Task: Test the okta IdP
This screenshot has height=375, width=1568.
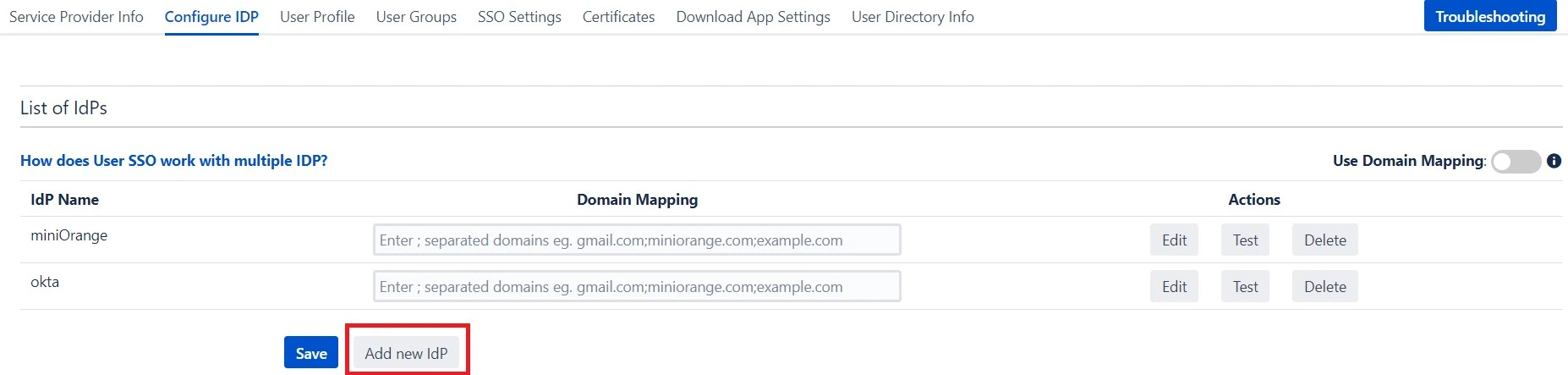Action: click(x=1245, y=286)
